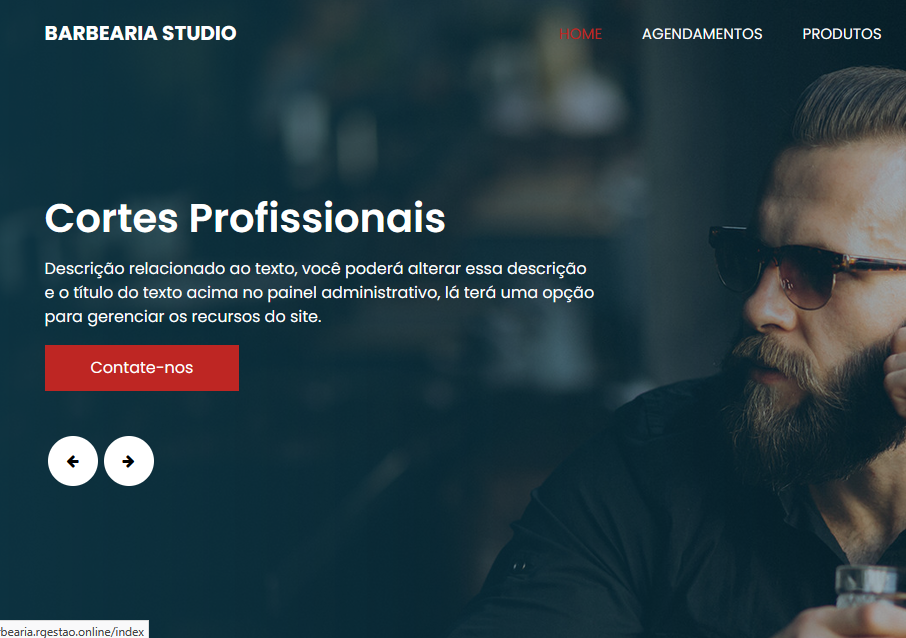906x638 pixels.
Task: Click the status bar URL preview
Action: coord(74,631)
